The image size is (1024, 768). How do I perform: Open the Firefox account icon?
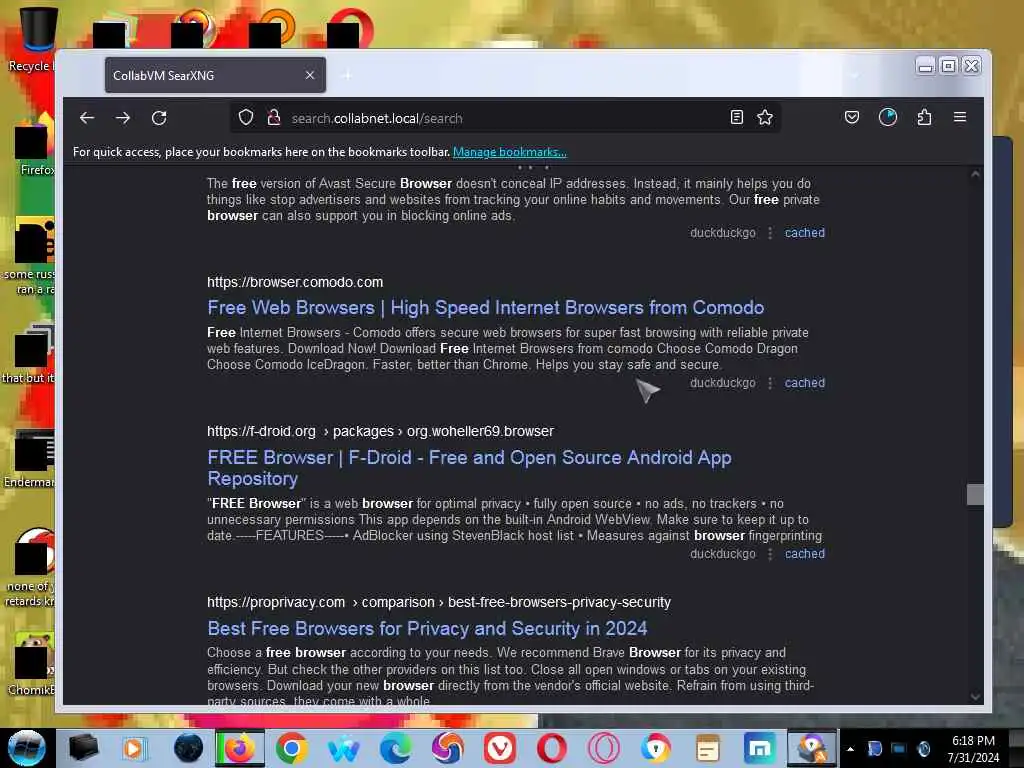tap(888, 118)
